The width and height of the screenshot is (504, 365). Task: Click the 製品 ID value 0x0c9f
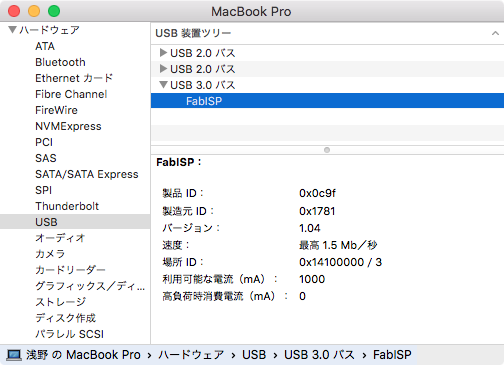[x=317, y=193]
